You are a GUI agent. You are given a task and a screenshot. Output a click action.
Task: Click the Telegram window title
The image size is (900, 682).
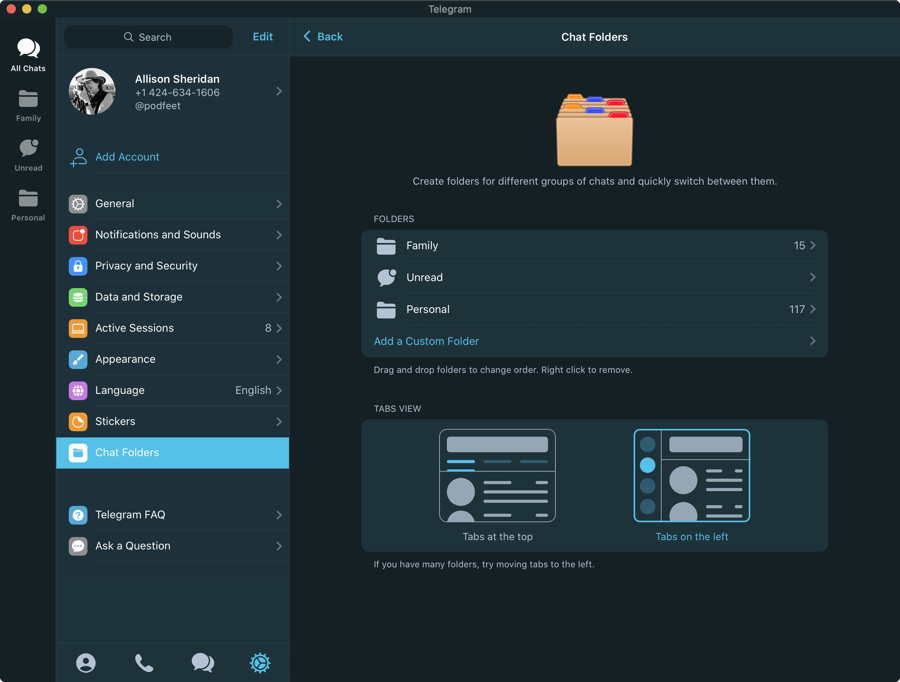[x=450, y=9]
